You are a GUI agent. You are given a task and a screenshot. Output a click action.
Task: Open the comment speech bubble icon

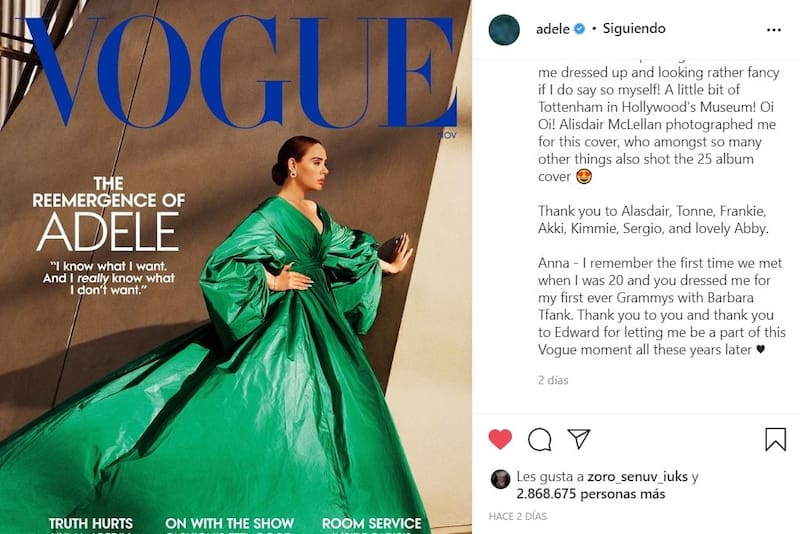539,439
